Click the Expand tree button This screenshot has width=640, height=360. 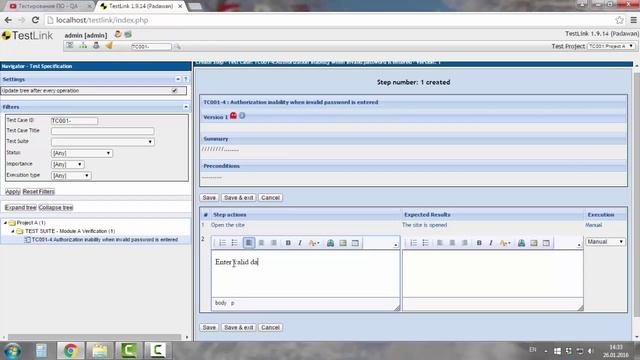(20, 207)
